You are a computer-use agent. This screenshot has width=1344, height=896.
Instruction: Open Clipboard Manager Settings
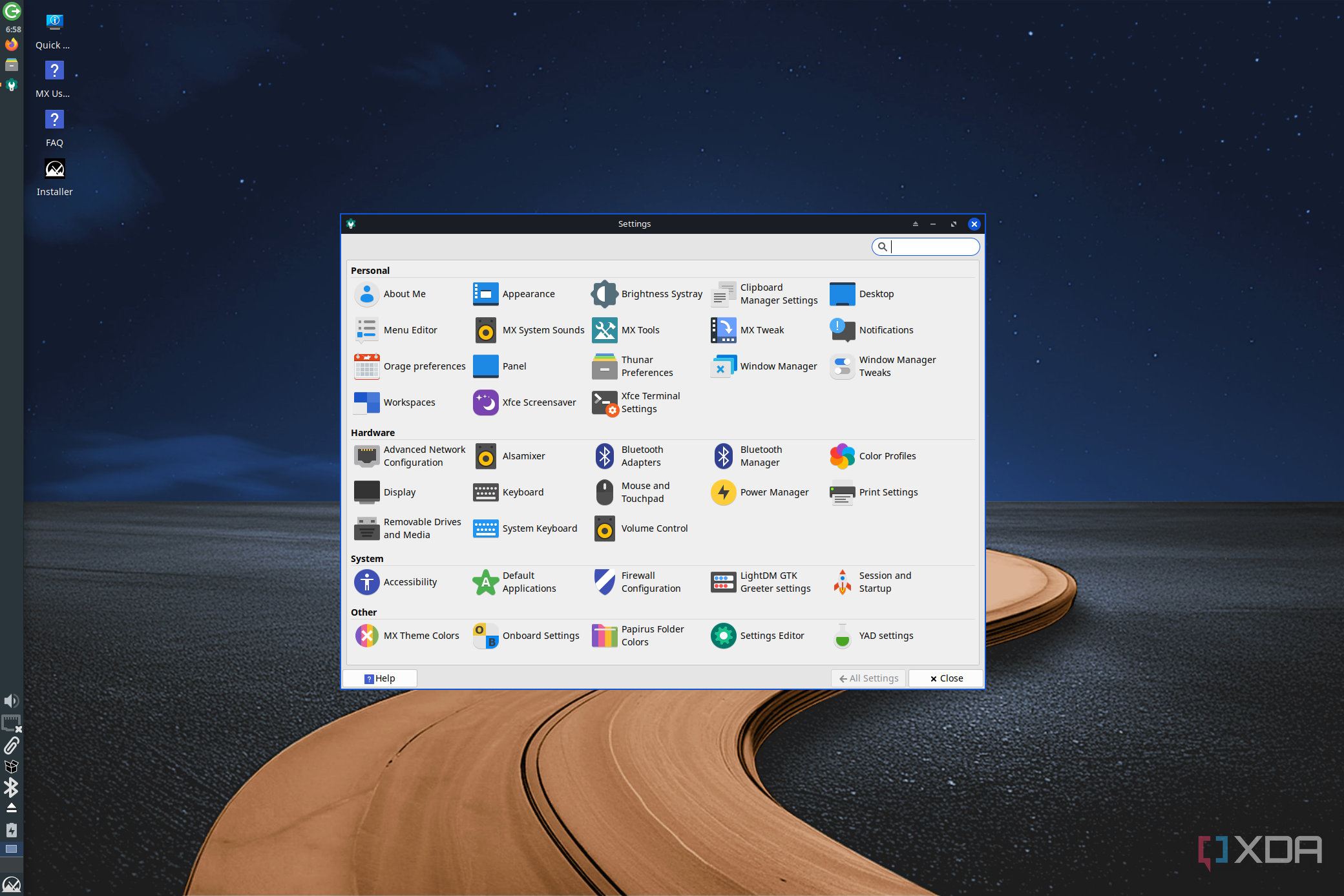click(x=765, y=294)
